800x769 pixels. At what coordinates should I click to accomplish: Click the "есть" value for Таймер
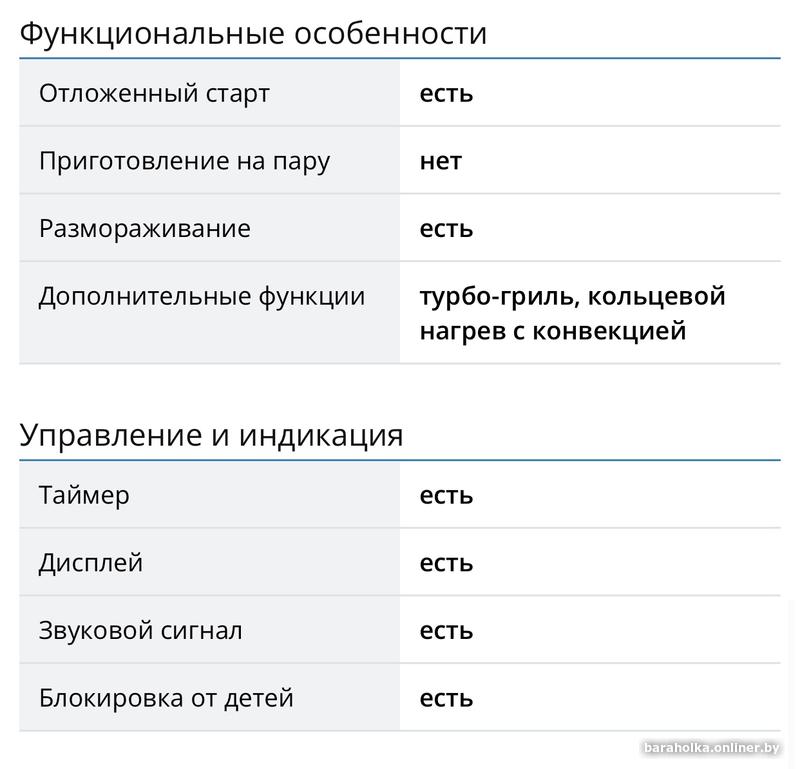tap(446, 495)
